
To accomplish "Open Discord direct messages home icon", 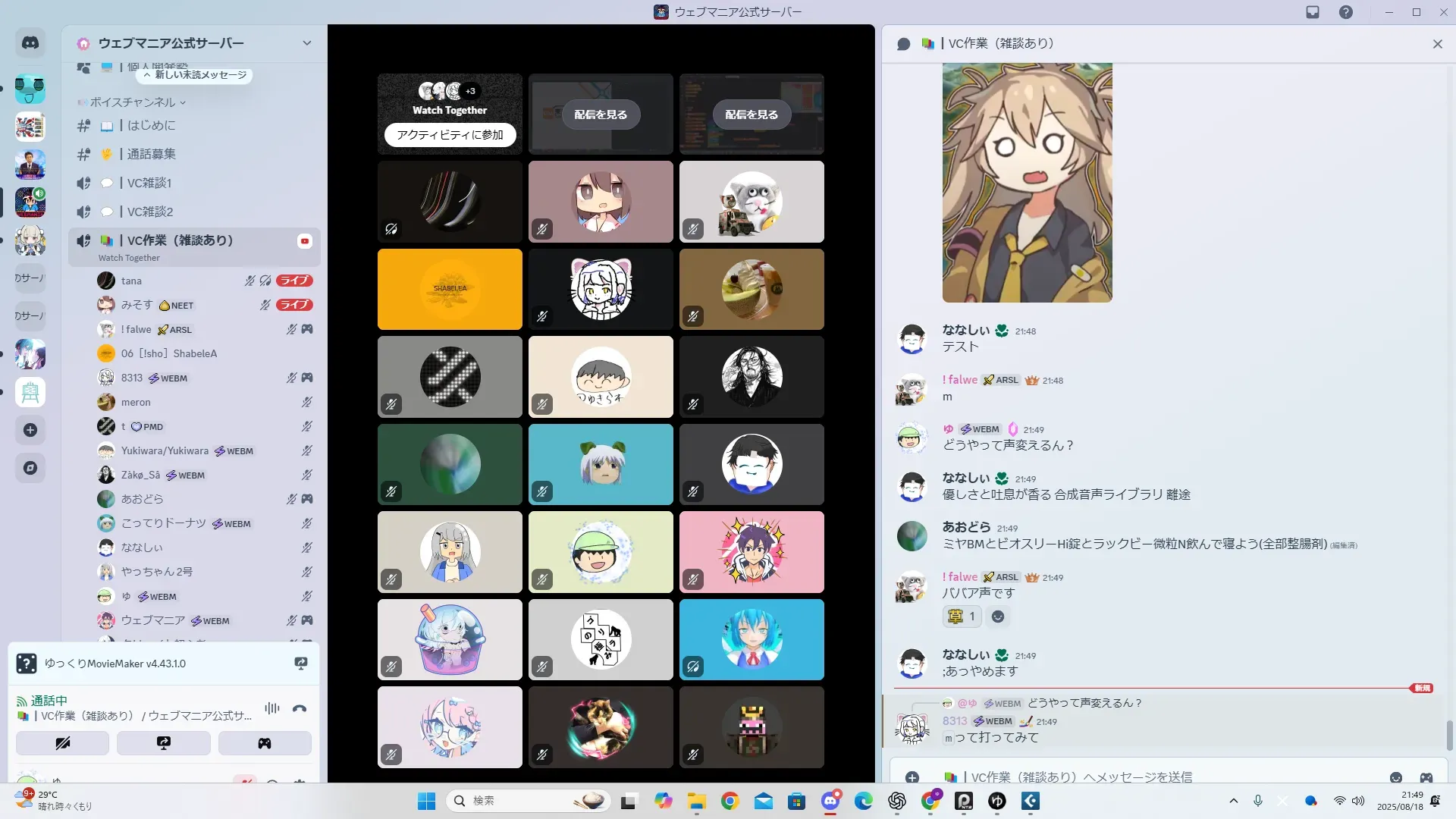I will pyautogui.click(x=30, y=43).
